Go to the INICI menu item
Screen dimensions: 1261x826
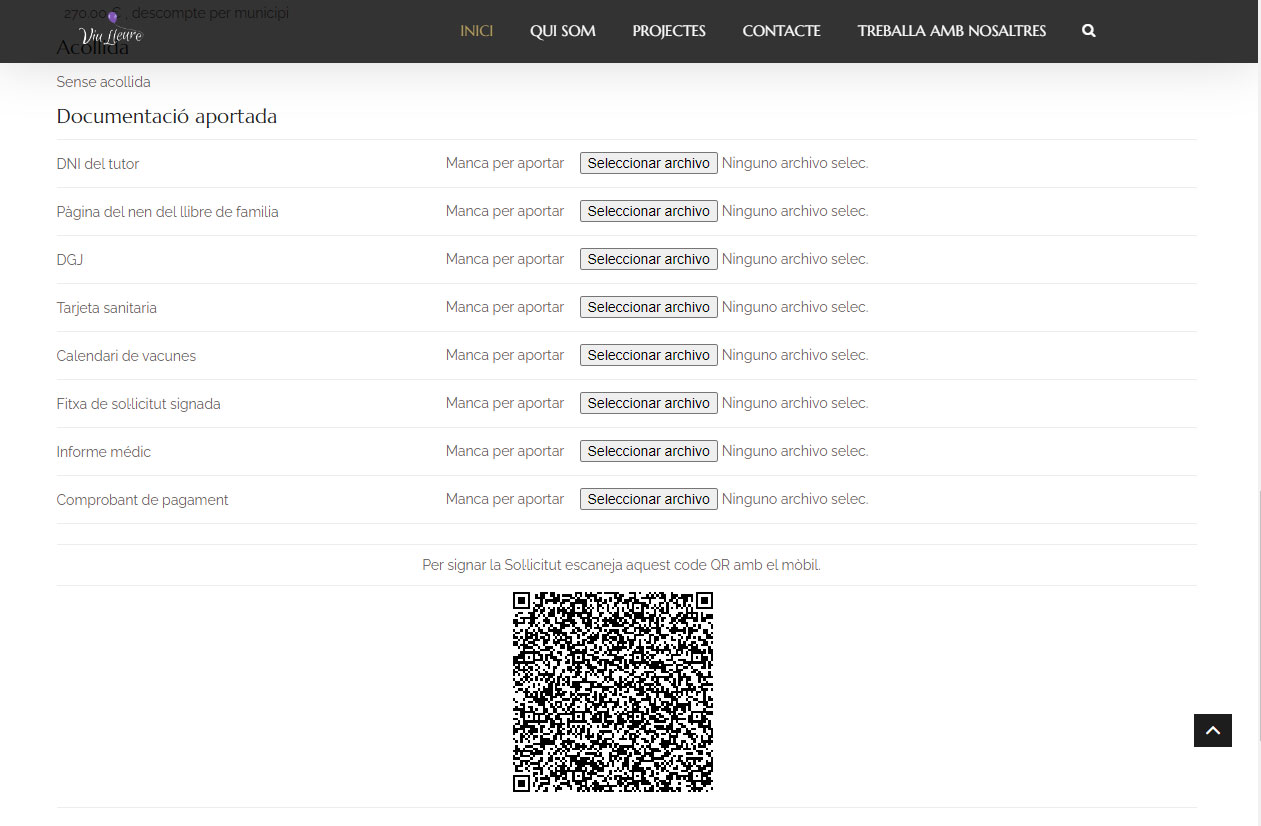click(x=477, y=31)
